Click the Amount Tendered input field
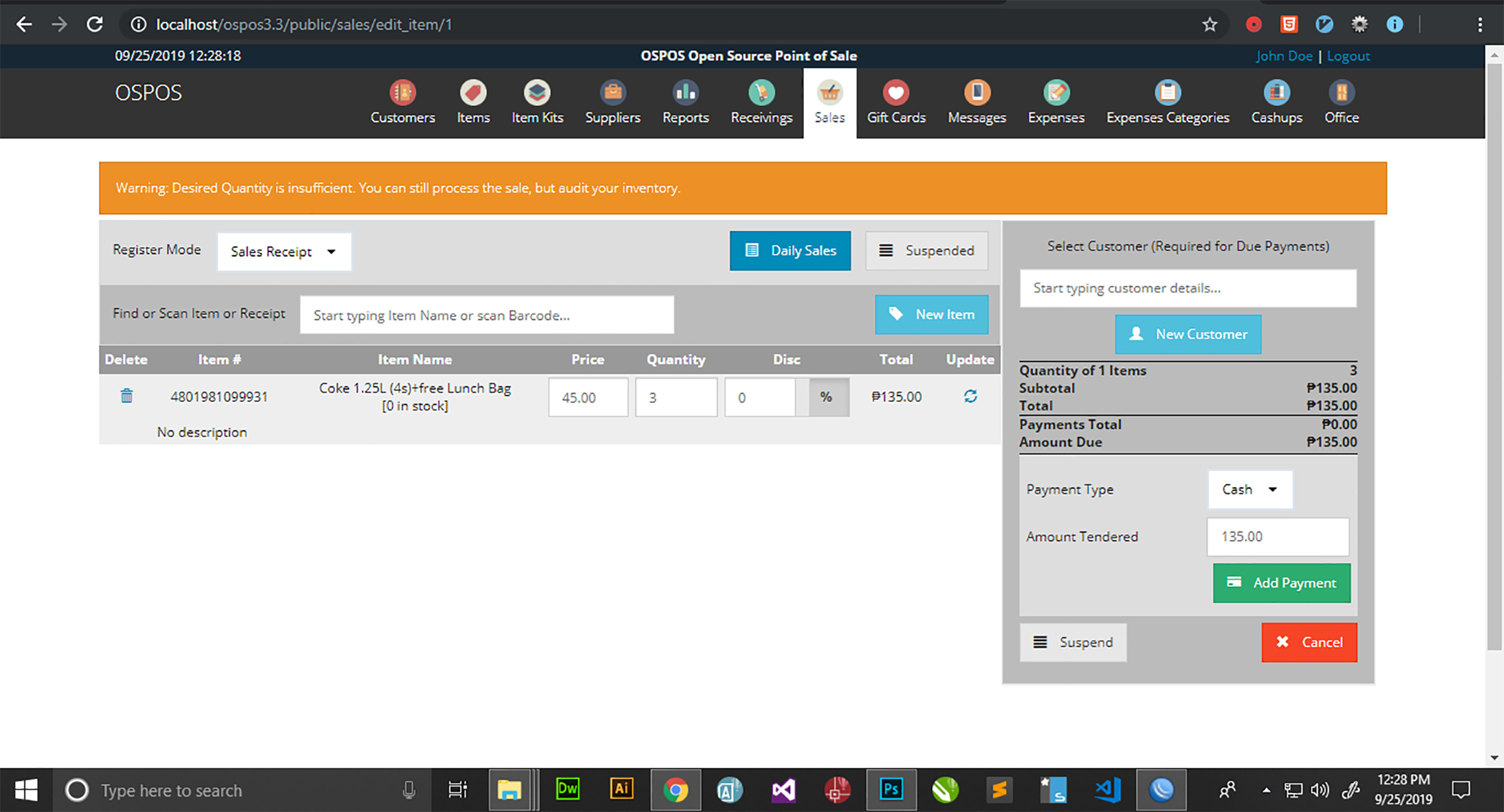This screenshot has height=812, width=1504. tap(1277, 537)
